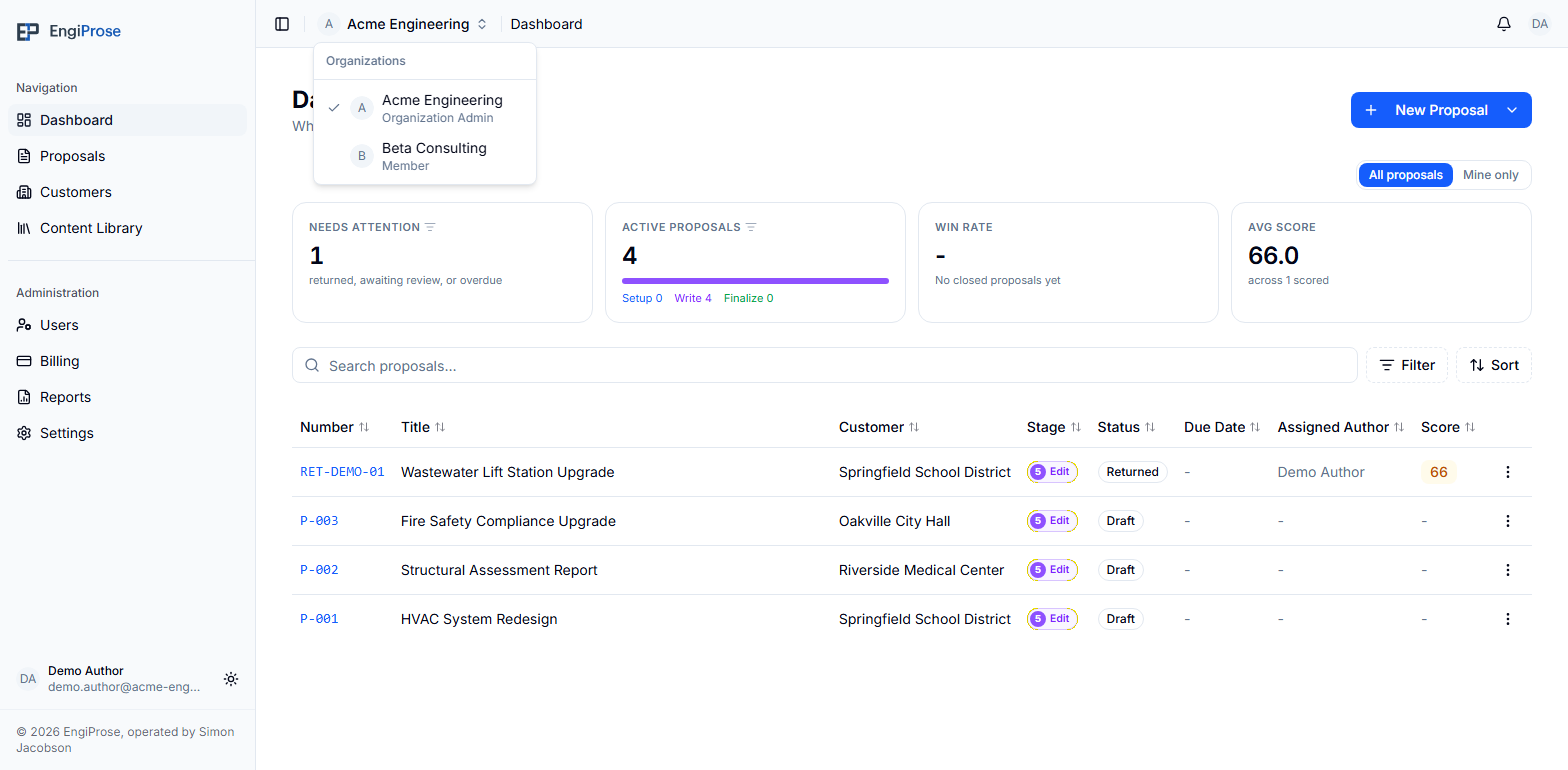
Task: Open the Sort options
Action: 1494,365
